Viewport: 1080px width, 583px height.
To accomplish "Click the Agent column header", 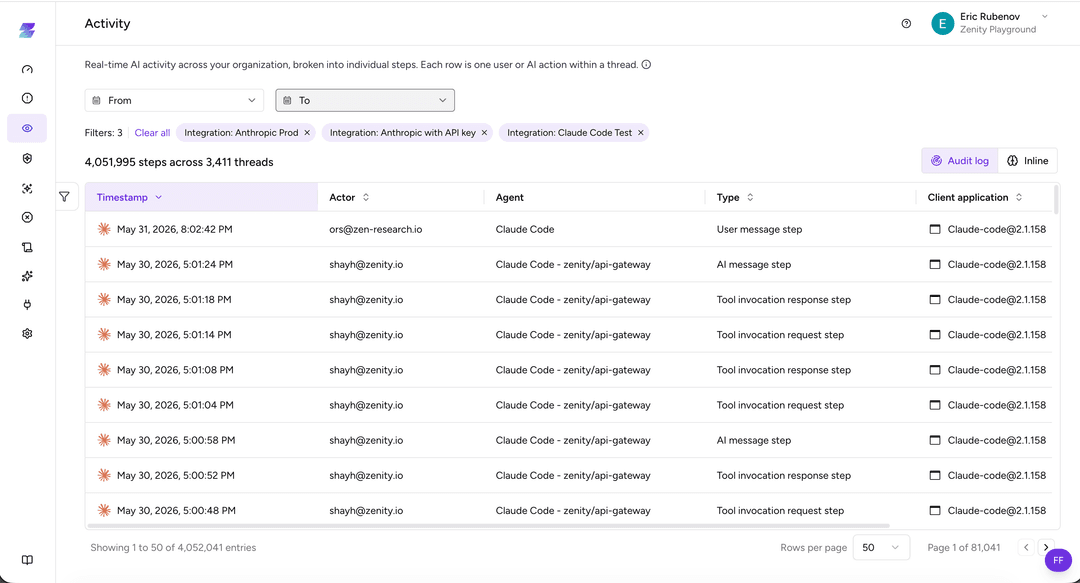I will 510,197.
